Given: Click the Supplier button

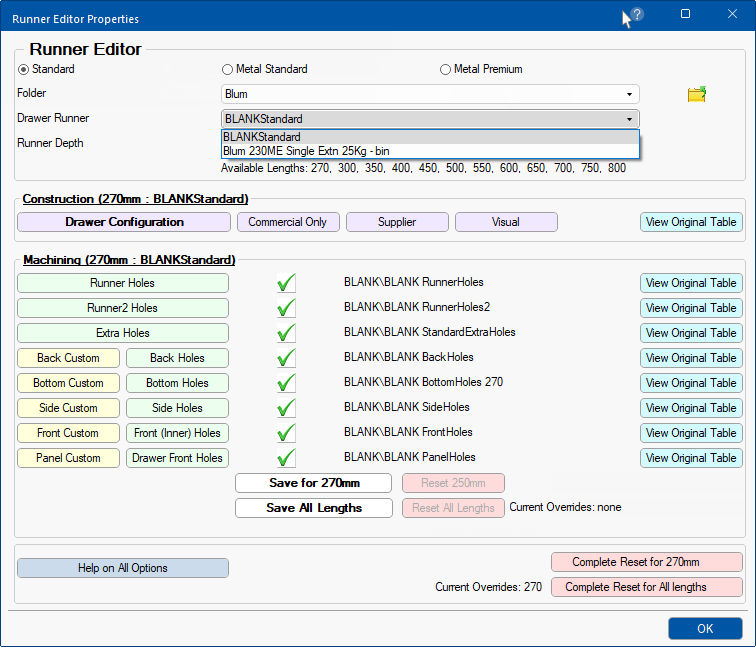Looking at the screenshot, I should pos(397,222).
